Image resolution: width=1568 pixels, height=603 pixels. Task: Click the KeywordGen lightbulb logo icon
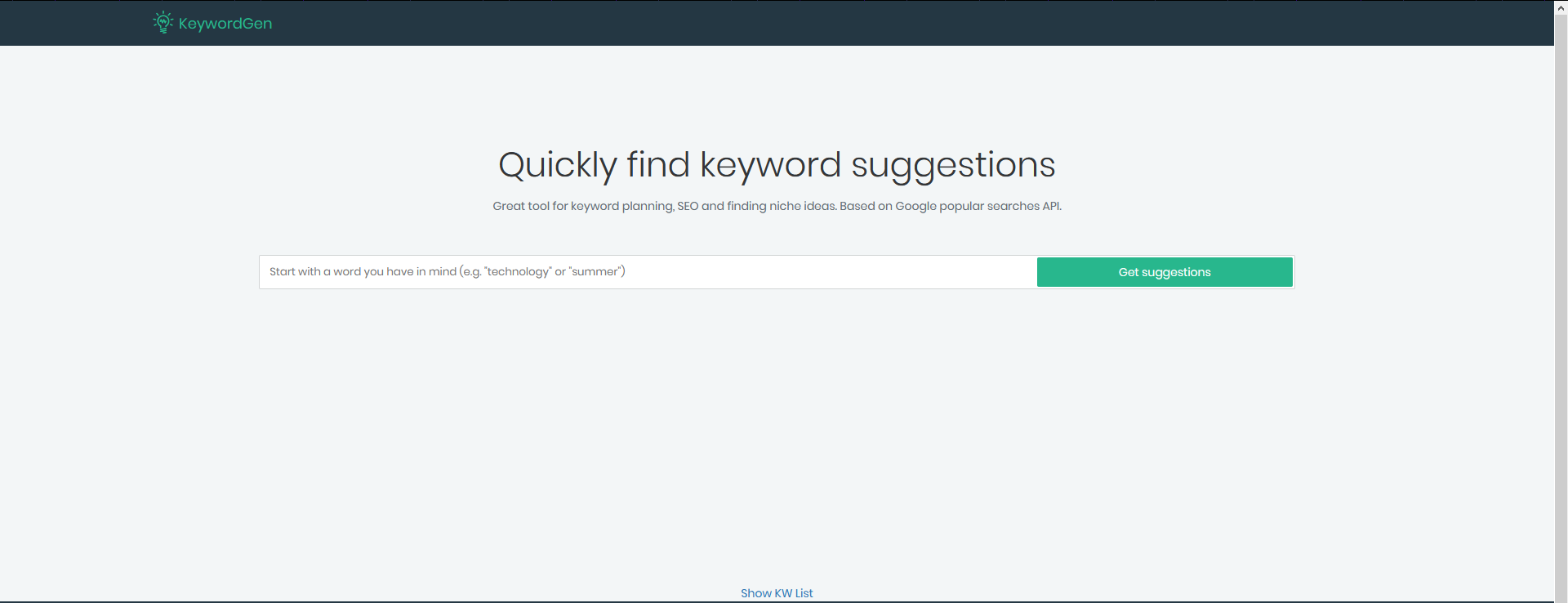click(163, 23)
